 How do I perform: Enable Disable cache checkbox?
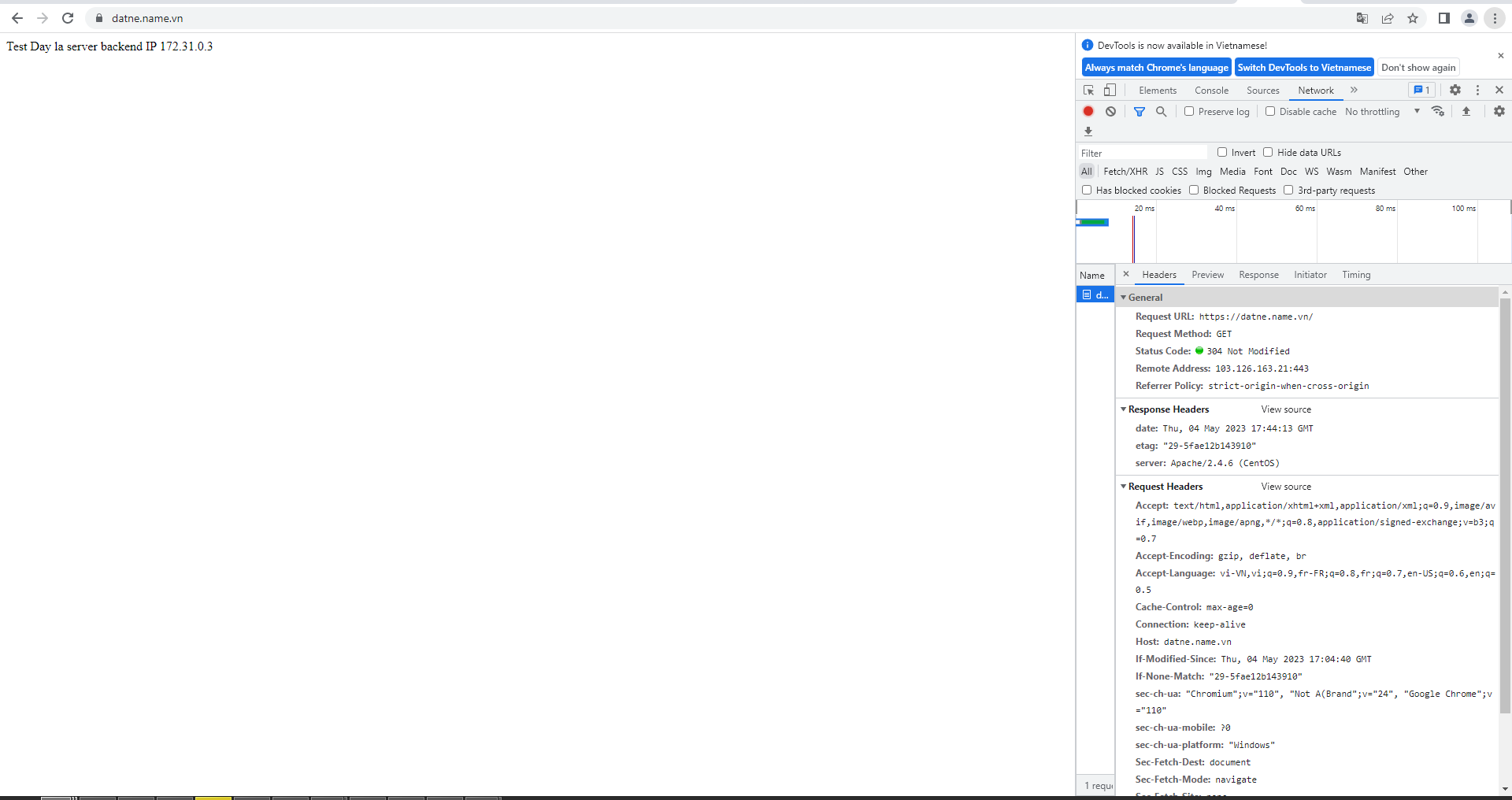1270,112
